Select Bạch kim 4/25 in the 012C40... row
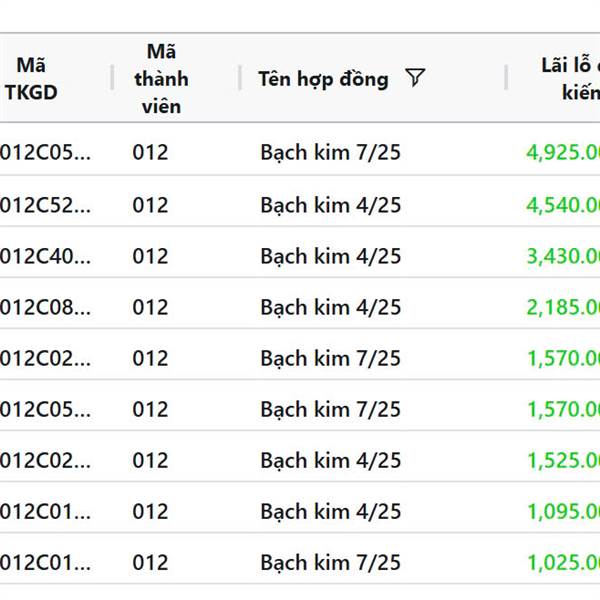Image resolution: width=600 pixels, height=600 pixels. 330,256
